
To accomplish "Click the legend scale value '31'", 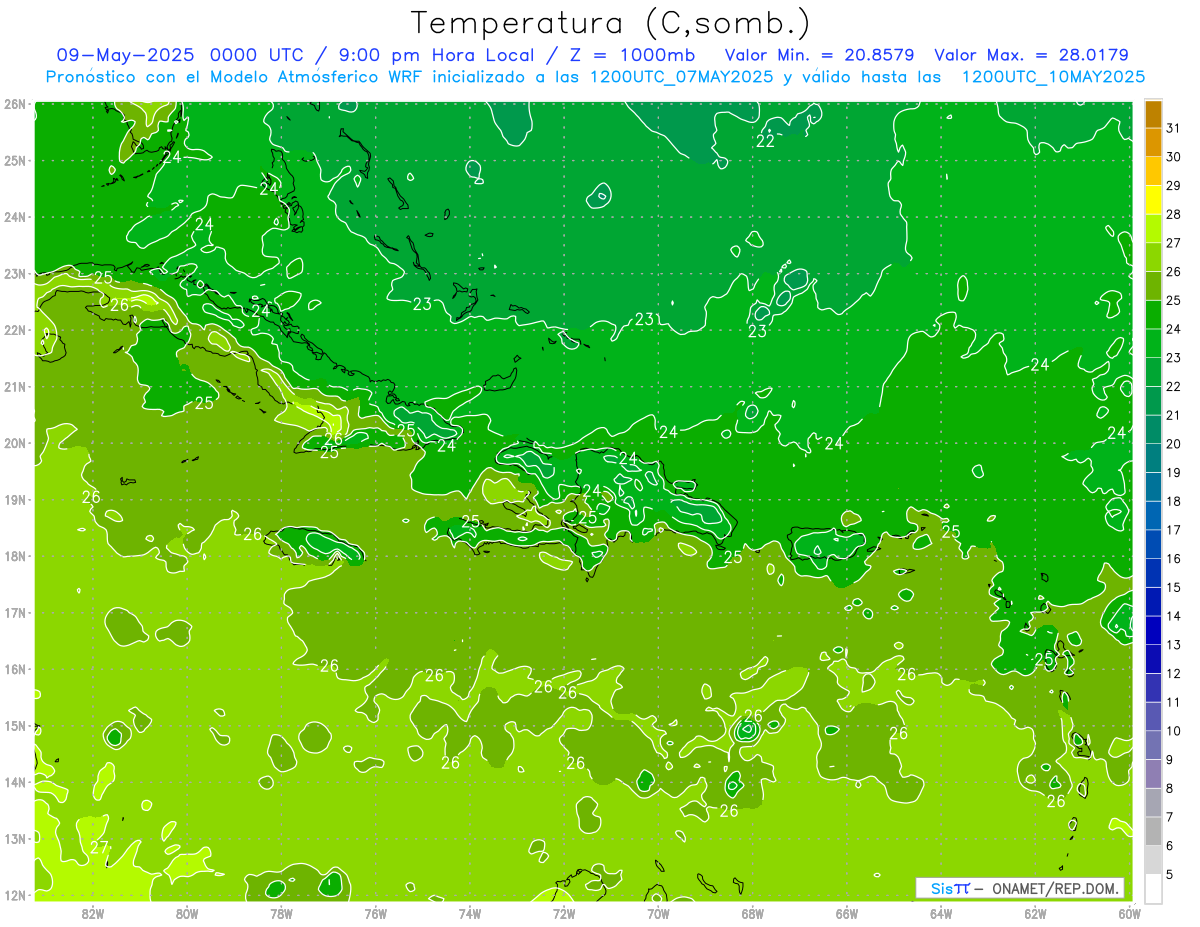I will [x=1173, y=128].
